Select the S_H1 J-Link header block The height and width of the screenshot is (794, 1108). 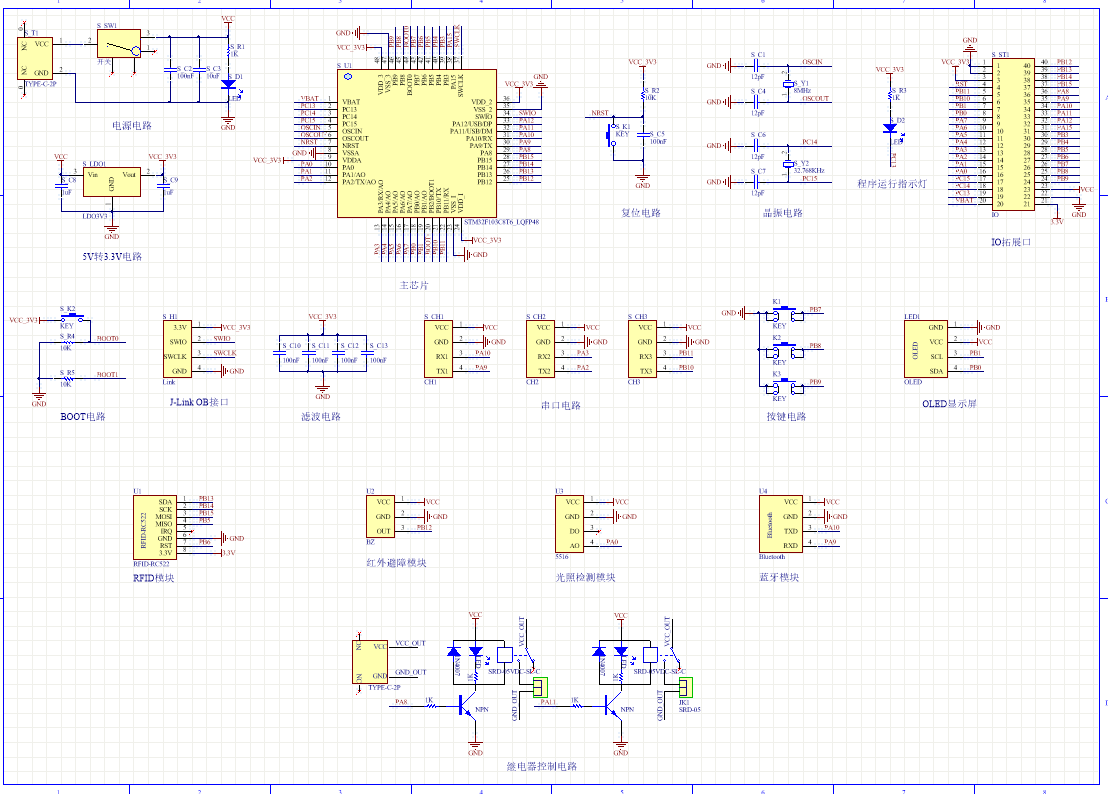click(x=177, y=350)
